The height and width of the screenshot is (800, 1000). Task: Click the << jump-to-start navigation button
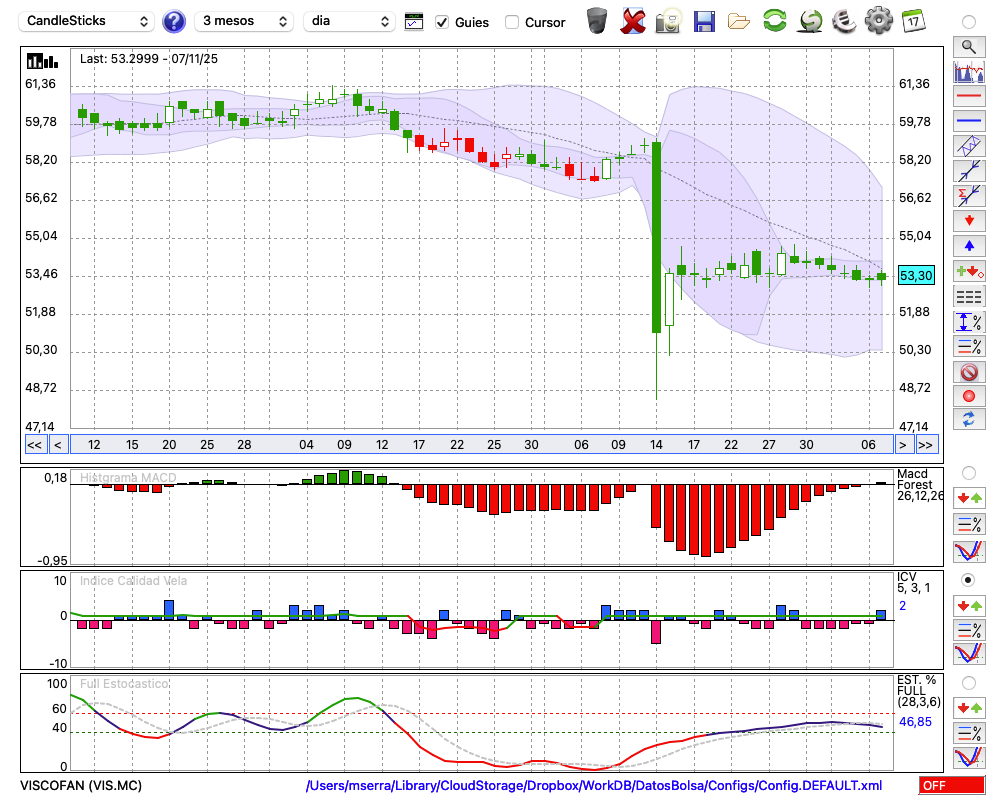click(x=34, y=445)
